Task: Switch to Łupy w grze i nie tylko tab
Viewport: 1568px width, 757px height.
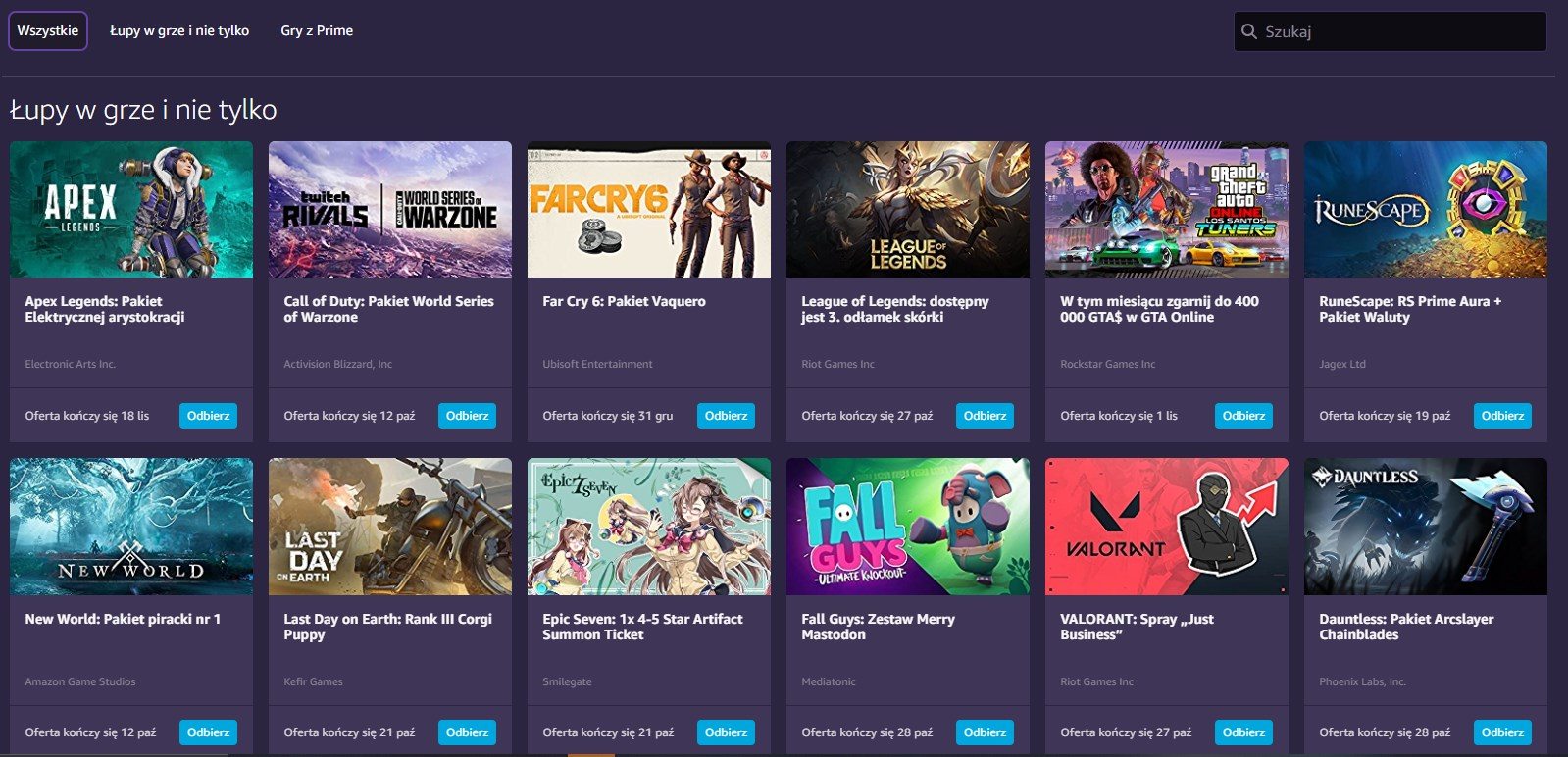Action: pos(179,30)
